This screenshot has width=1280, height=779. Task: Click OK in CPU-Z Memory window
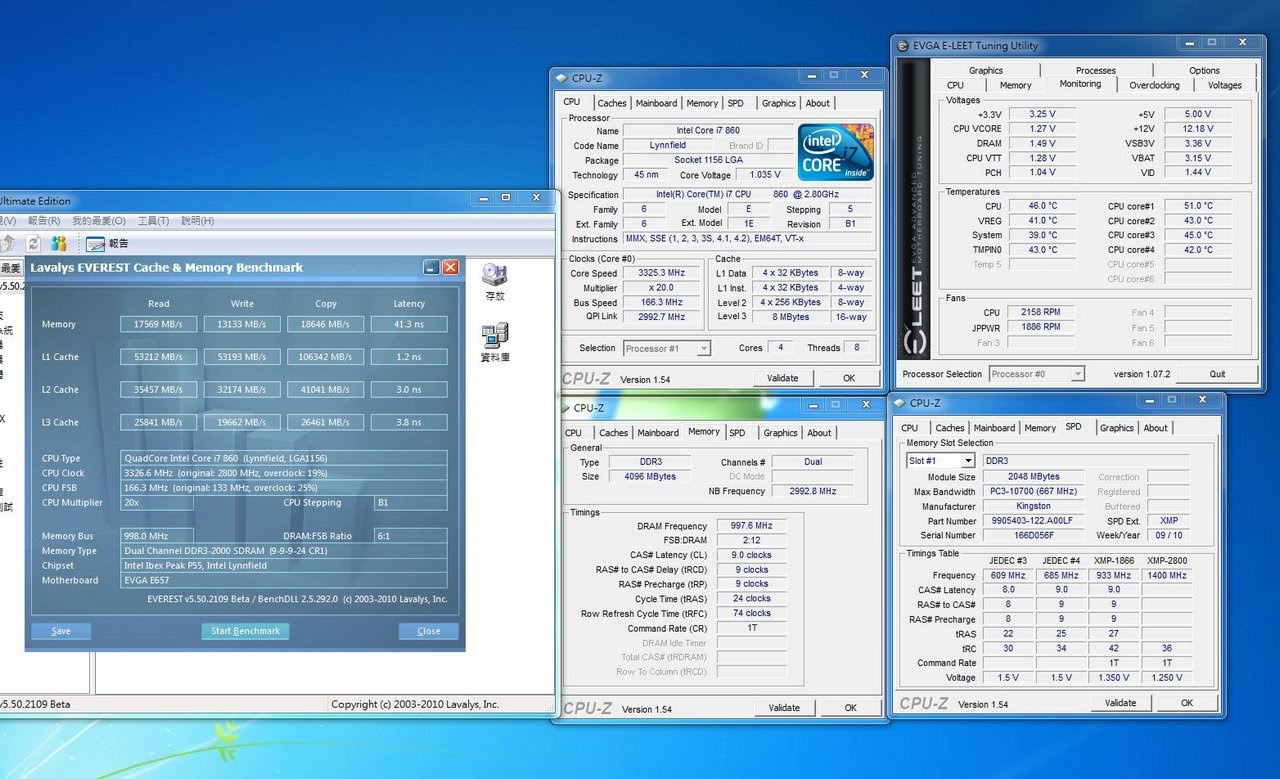(850, 707)
